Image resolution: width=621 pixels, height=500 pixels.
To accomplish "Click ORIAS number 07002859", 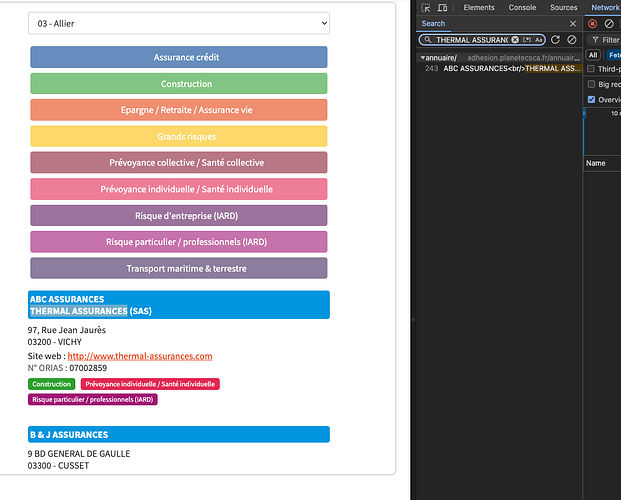I will [x=88, y=368].
